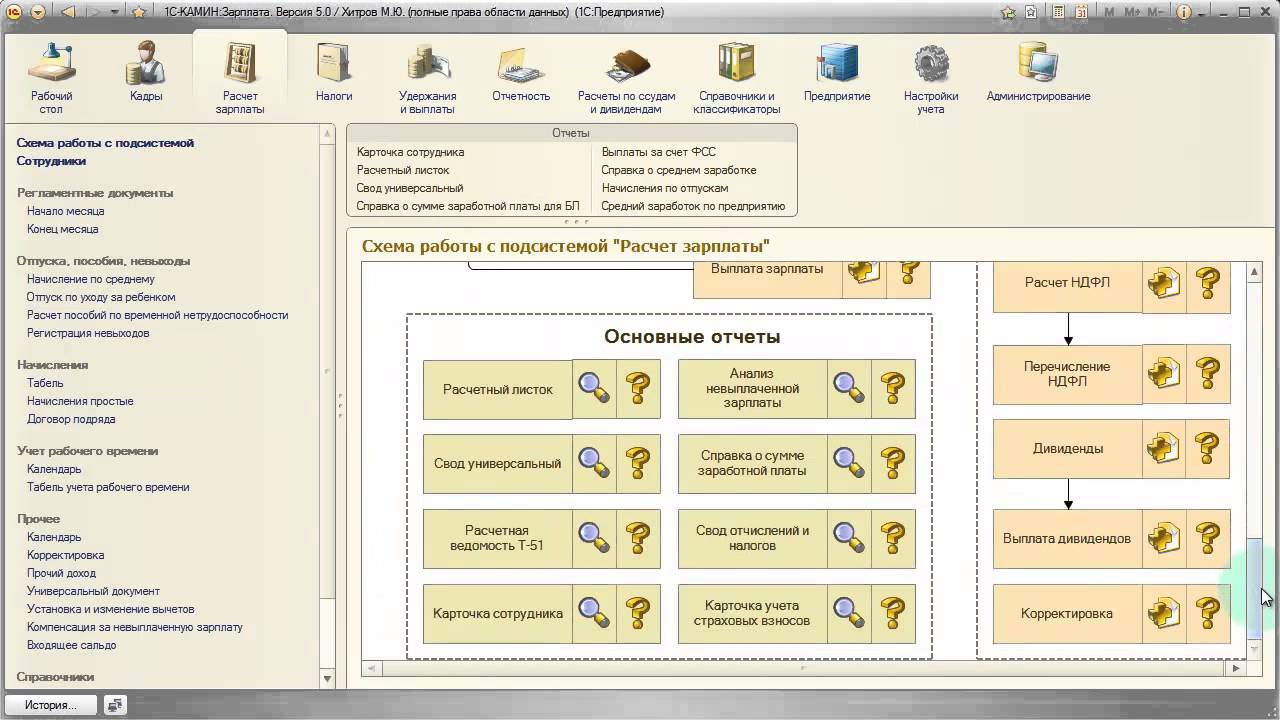Open Карточка сотрудника report magnifier icon

coord(594,614)
